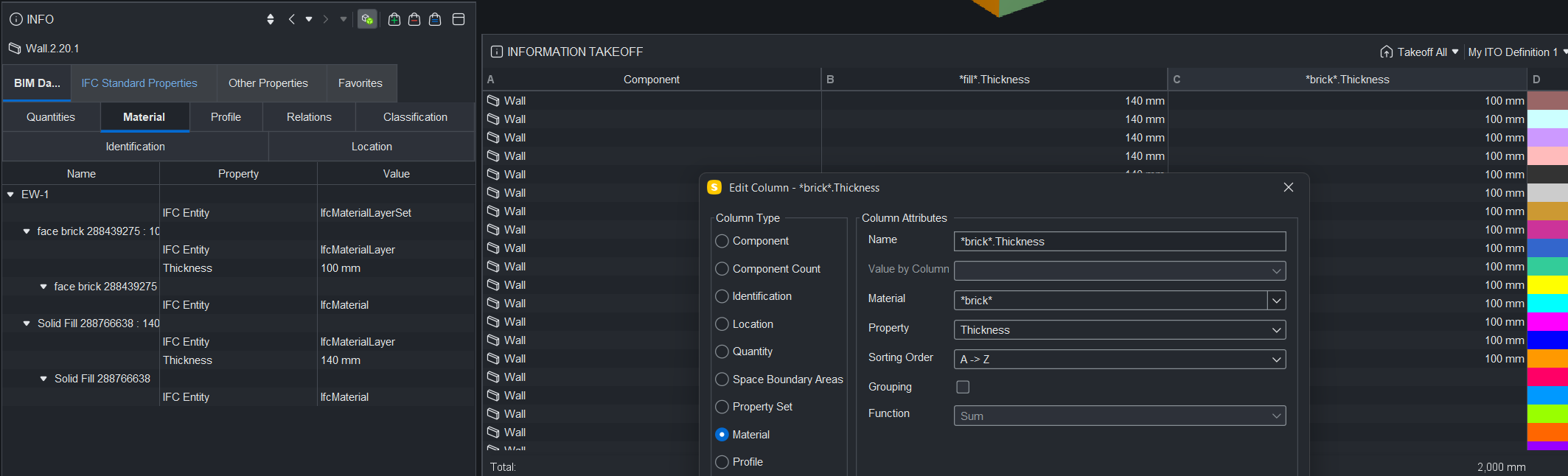Choose the Location column type radio

click(722, 324)
